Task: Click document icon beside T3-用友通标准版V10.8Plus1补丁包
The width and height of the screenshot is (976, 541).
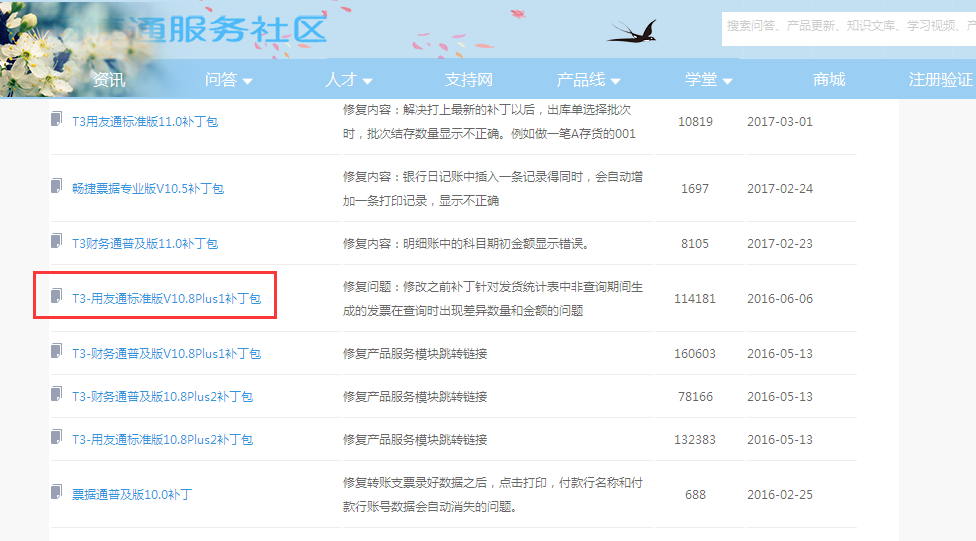Action: click(57, 297)
